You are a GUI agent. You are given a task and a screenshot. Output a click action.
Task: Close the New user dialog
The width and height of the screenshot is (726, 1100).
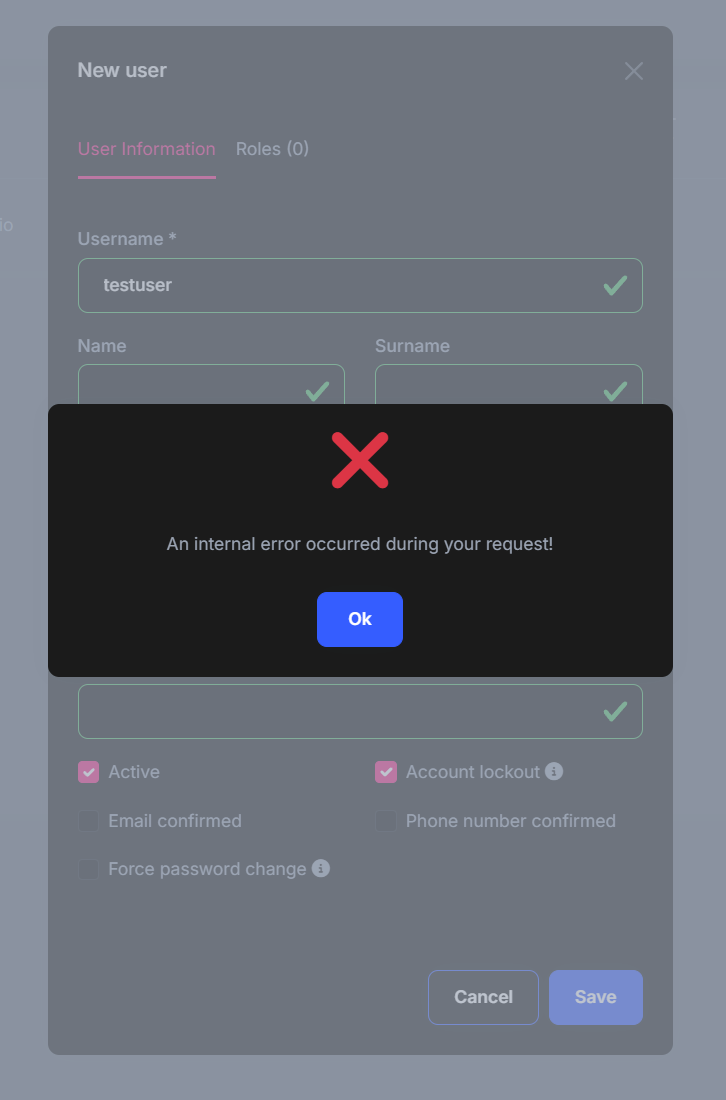(x=634, y=71)
